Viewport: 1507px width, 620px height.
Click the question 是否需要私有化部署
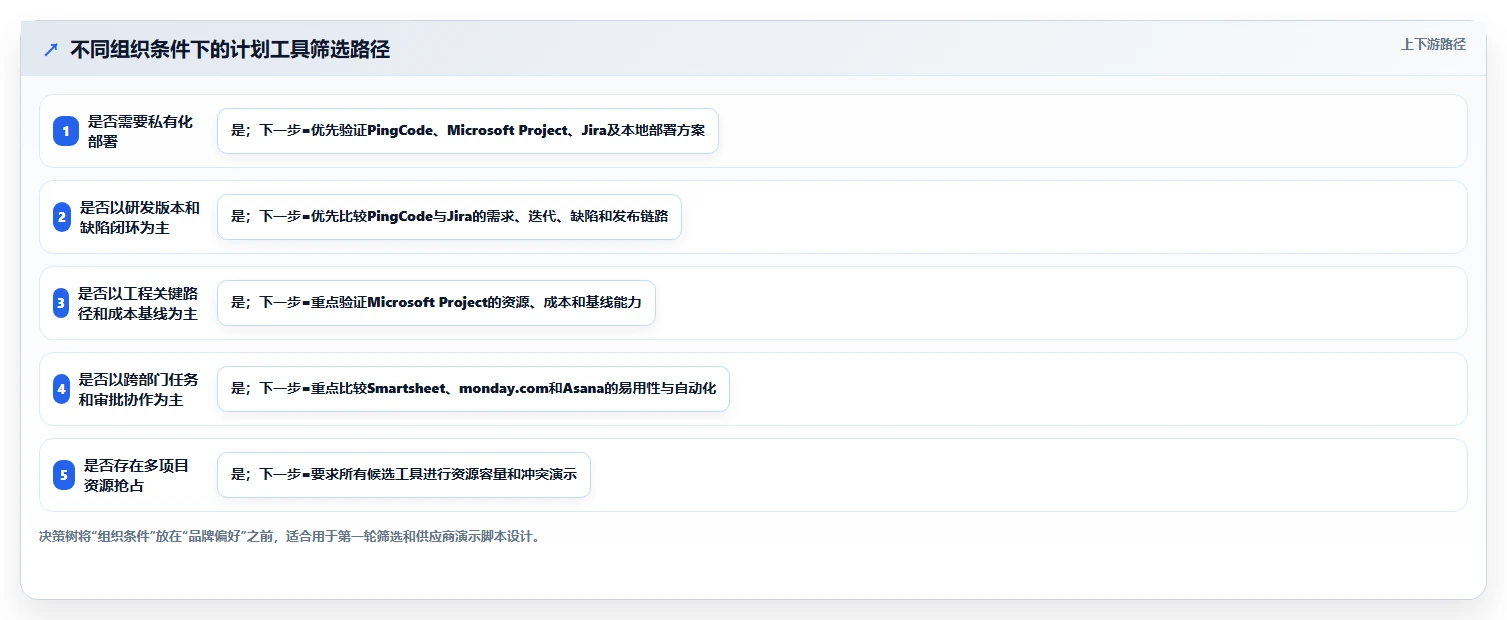tap(141, 131)
